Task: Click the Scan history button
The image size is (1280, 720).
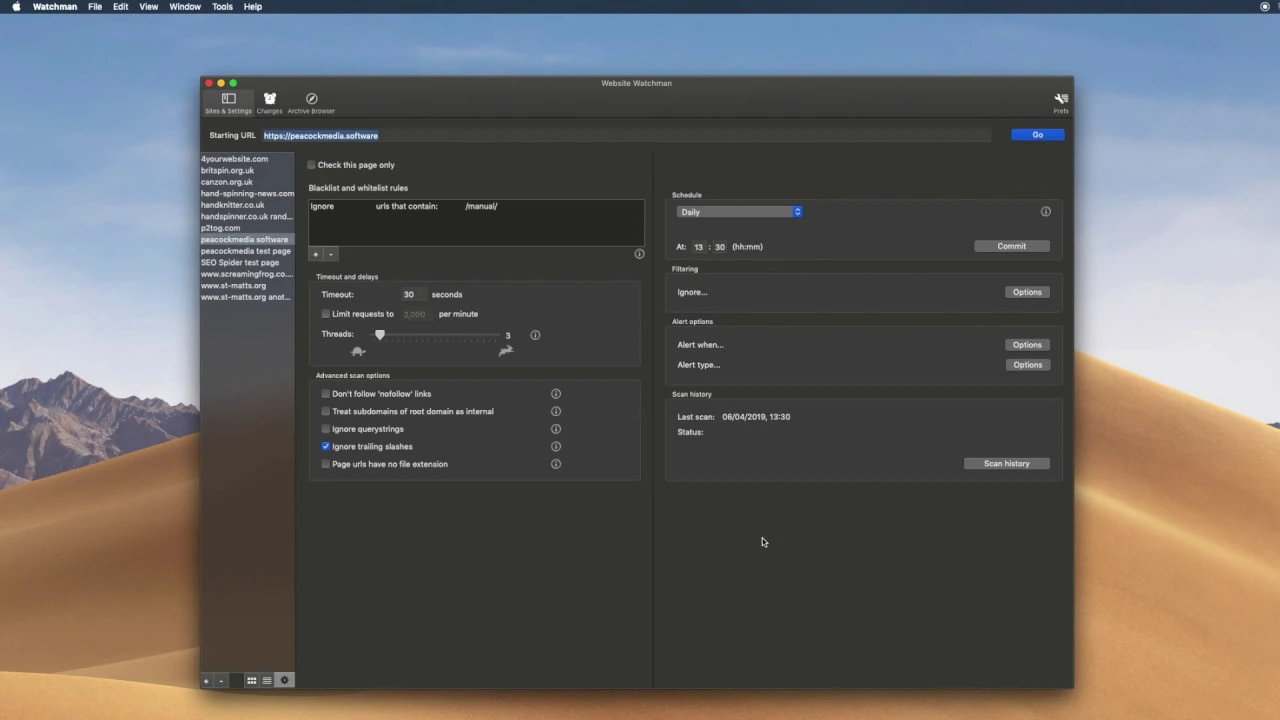Action: coord(1006,464)
